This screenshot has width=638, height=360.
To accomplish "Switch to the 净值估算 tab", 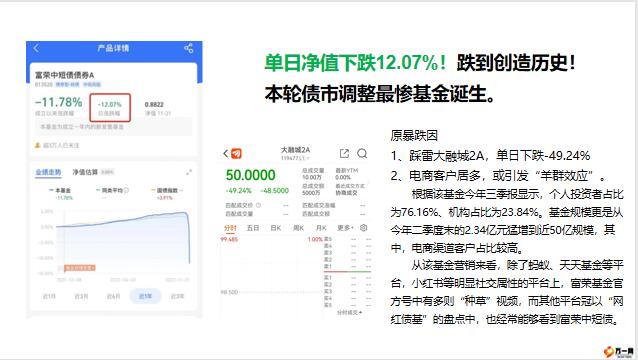I will click(85, 172).
